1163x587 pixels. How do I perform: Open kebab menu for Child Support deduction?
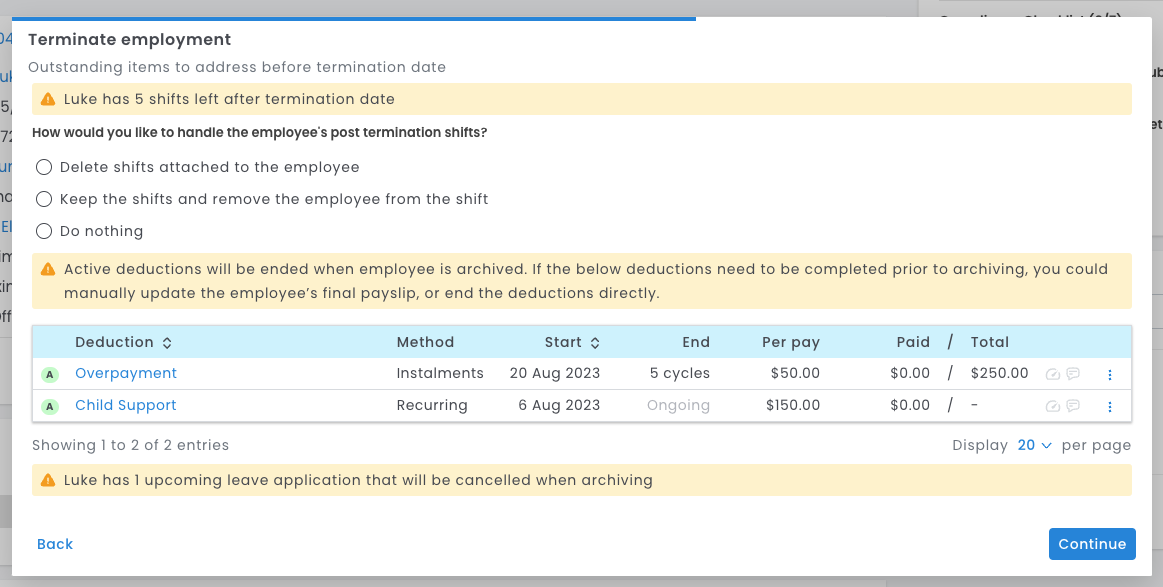(x=1109, y=406)
